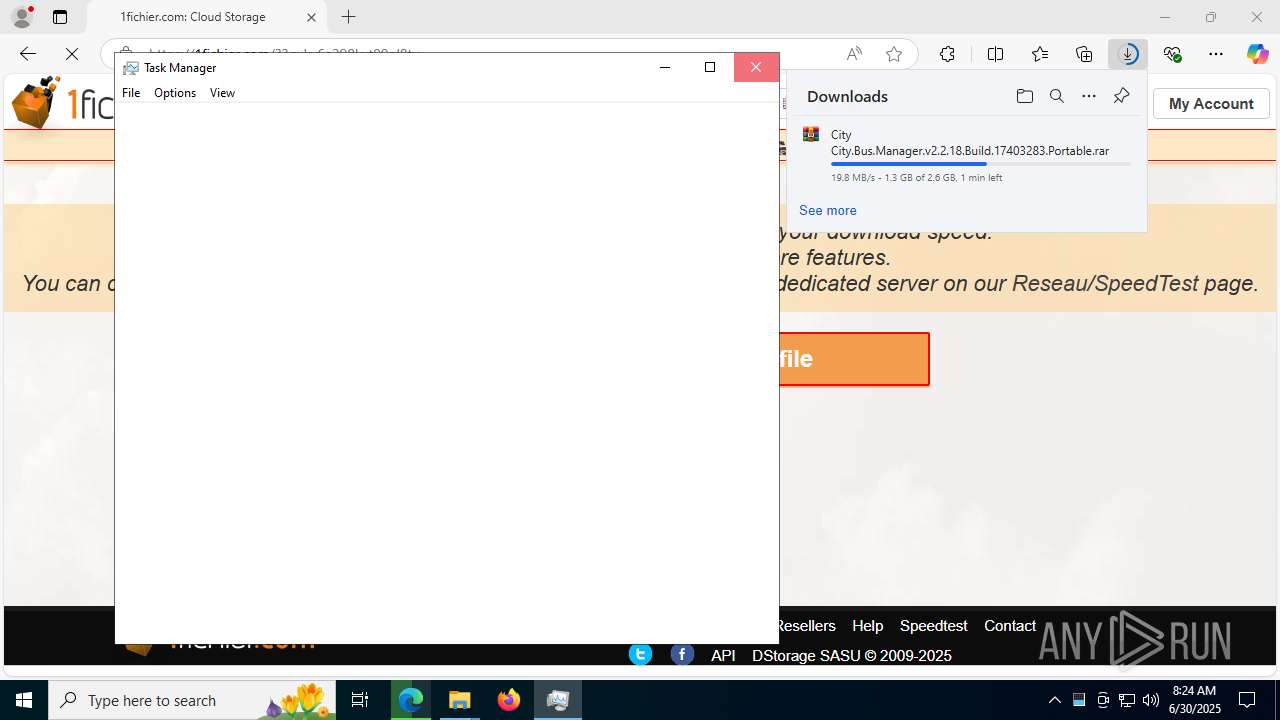This screenshot has width=1280, height=720.
Task: Open the Speedtest footer link
Action: [933, 625]
